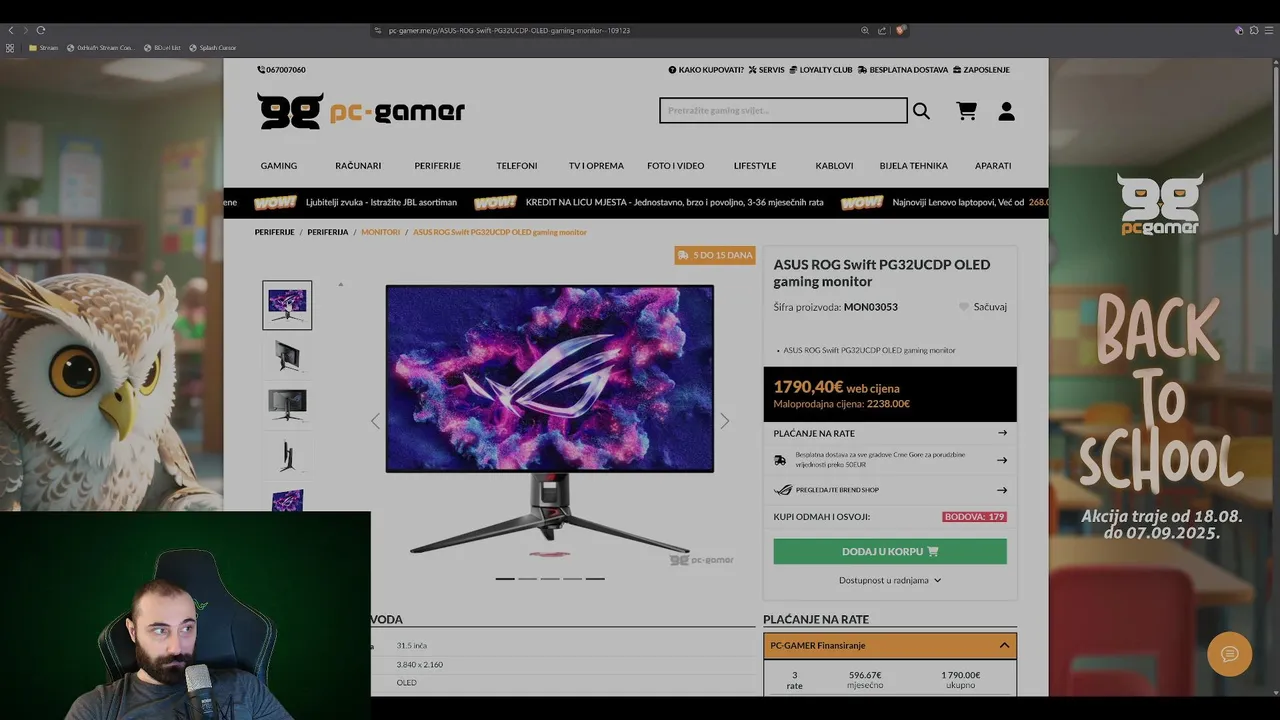Open LOYALTY CLUB link

820,70
